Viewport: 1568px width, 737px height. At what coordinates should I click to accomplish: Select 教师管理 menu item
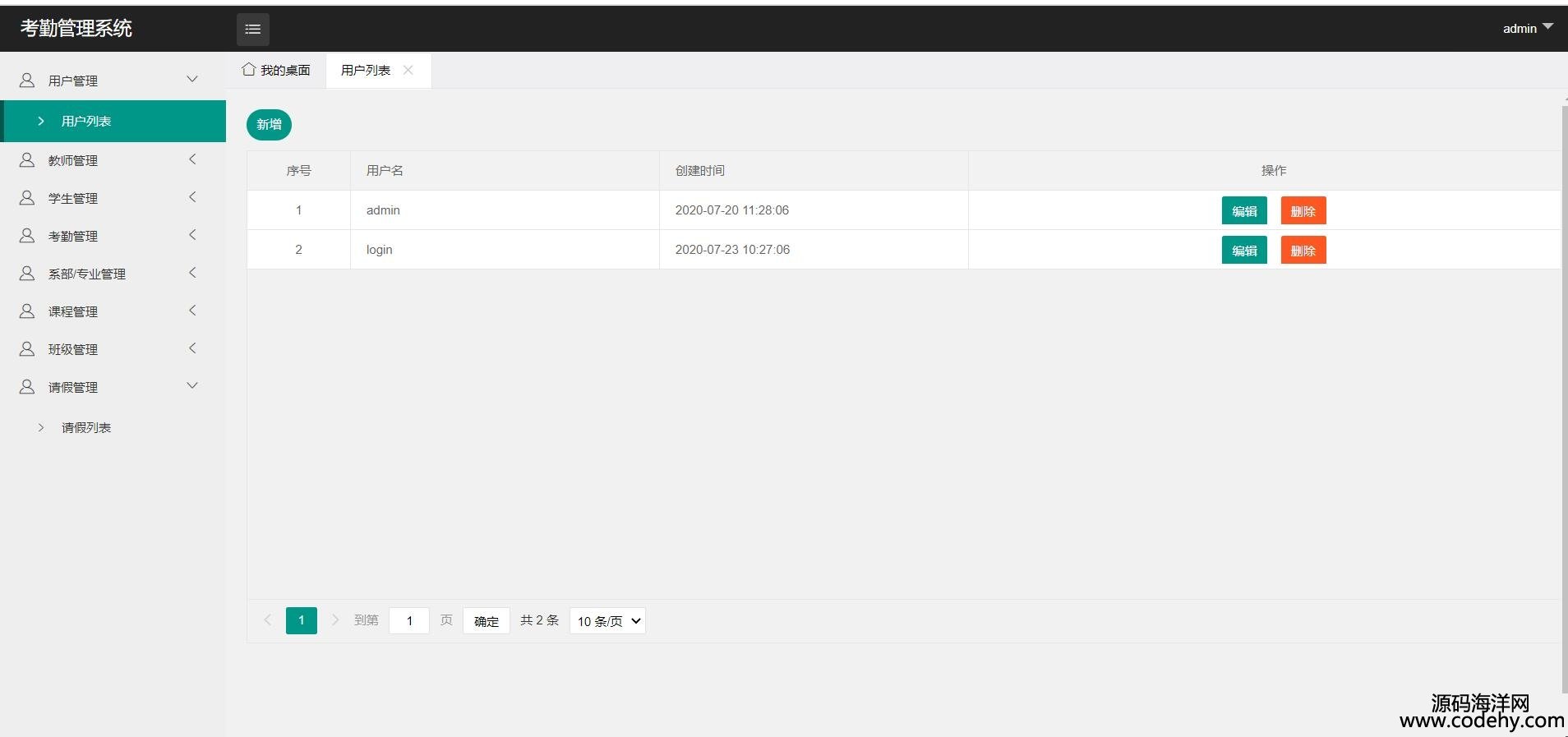(113, 160)
